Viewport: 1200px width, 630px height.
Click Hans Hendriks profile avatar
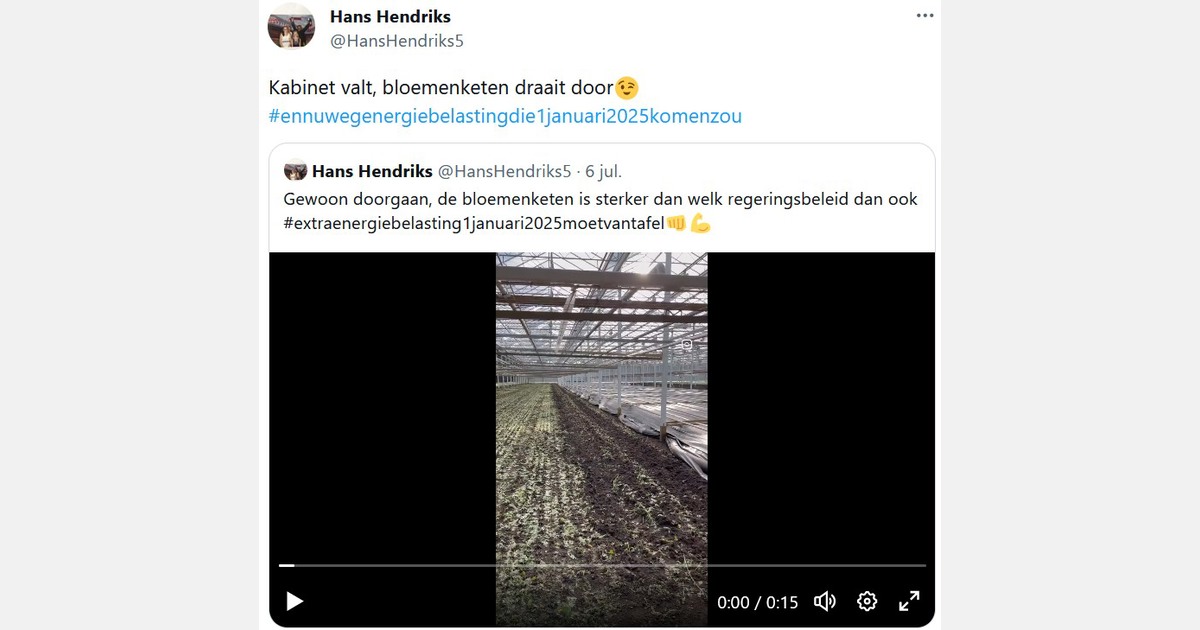[291, 26]
